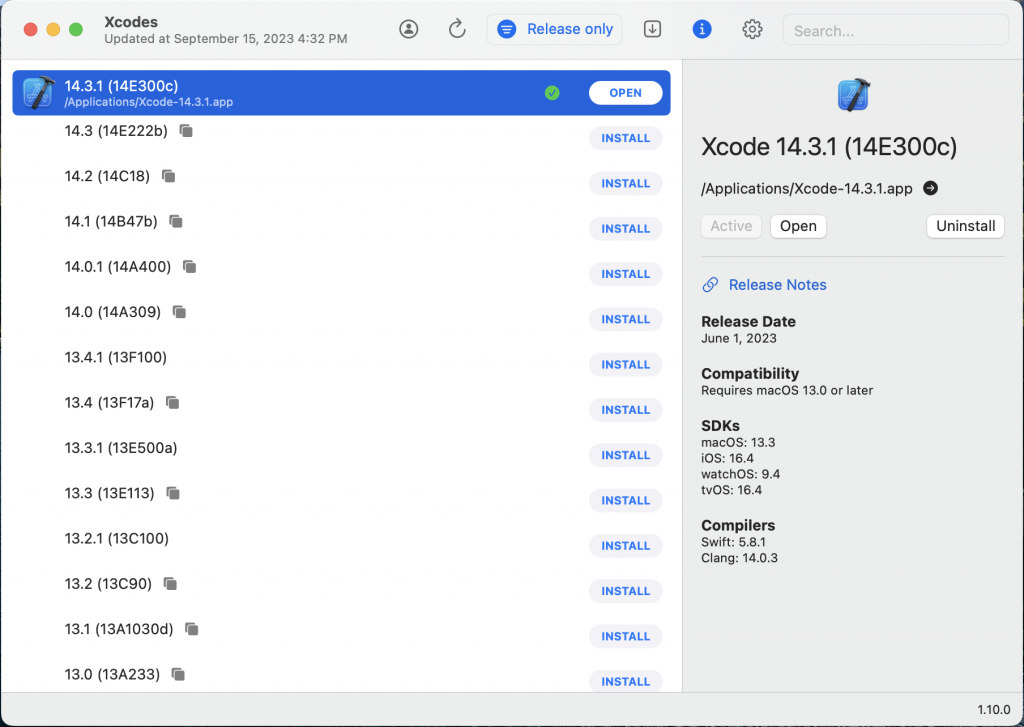Copy icon beside 14.2 (14C18)

tap(168, 176)
